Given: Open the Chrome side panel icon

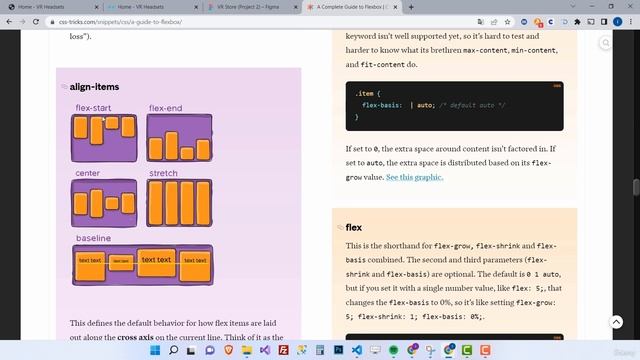Looking at the screenshot, I should click(x=604, y=22).
